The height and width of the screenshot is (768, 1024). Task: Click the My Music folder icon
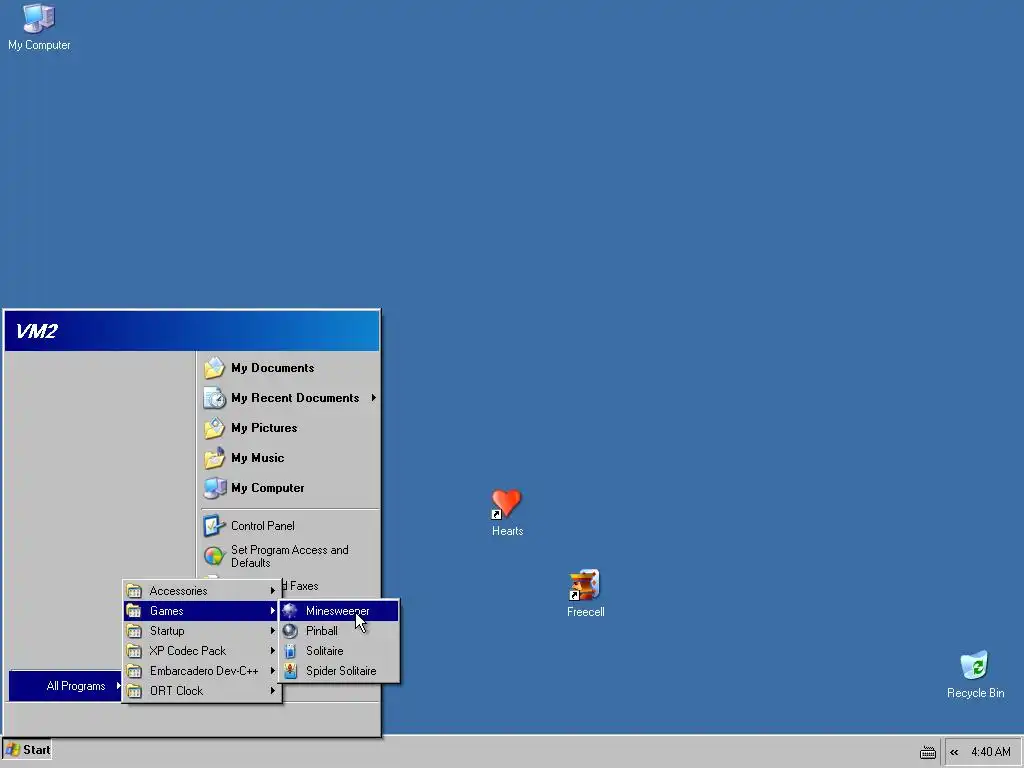click(214, 458)
